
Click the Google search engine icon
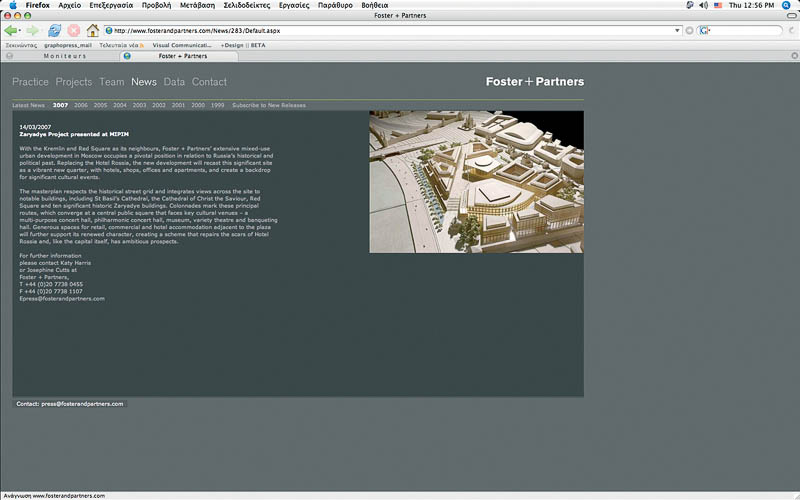click(x=704, y=31)
